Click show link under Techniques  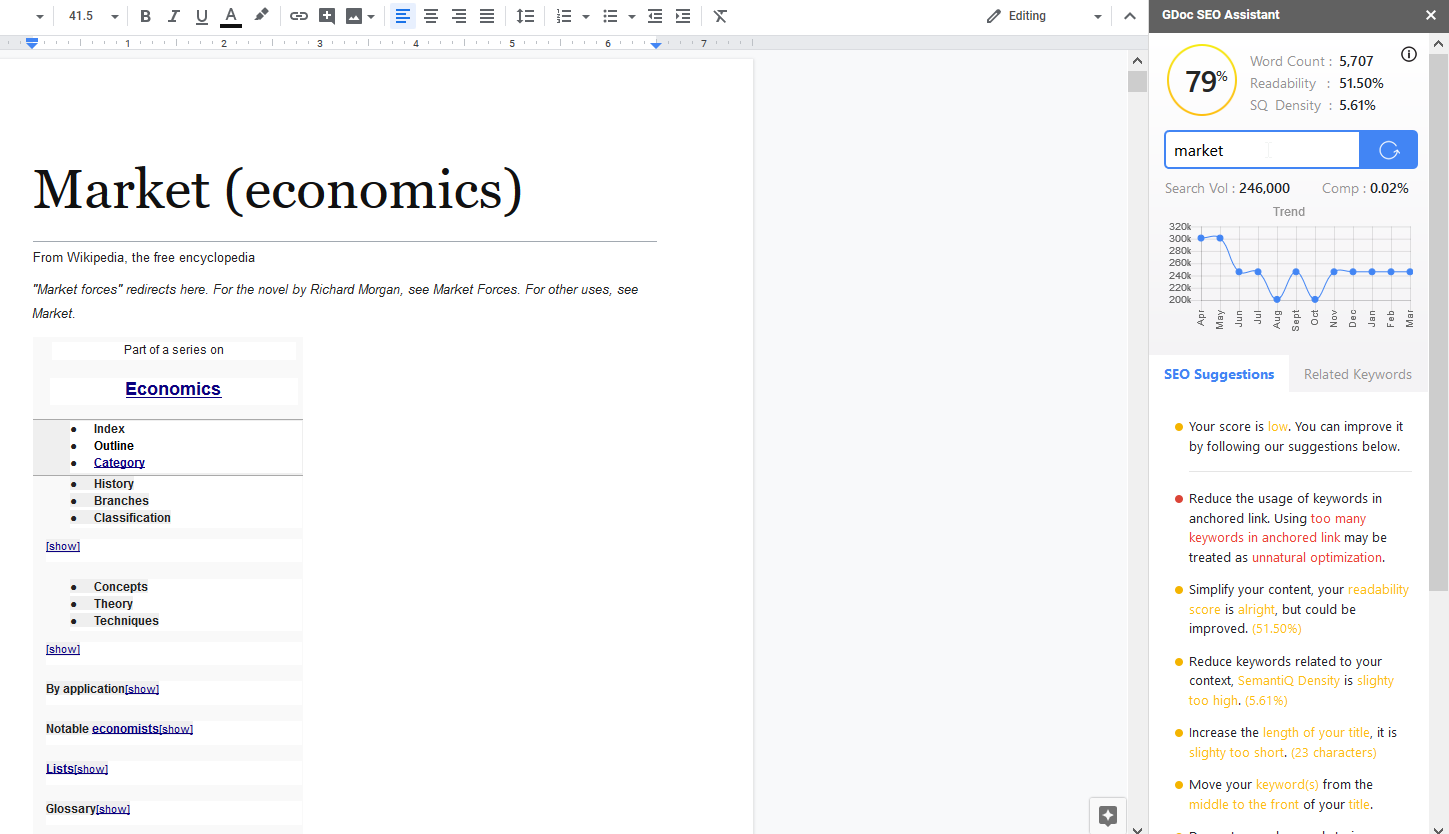click(x=63, y=649)
